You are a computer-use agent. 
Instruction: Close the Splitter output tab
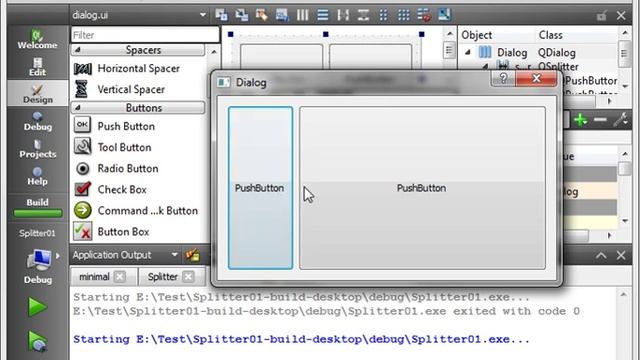click(188, 277)
